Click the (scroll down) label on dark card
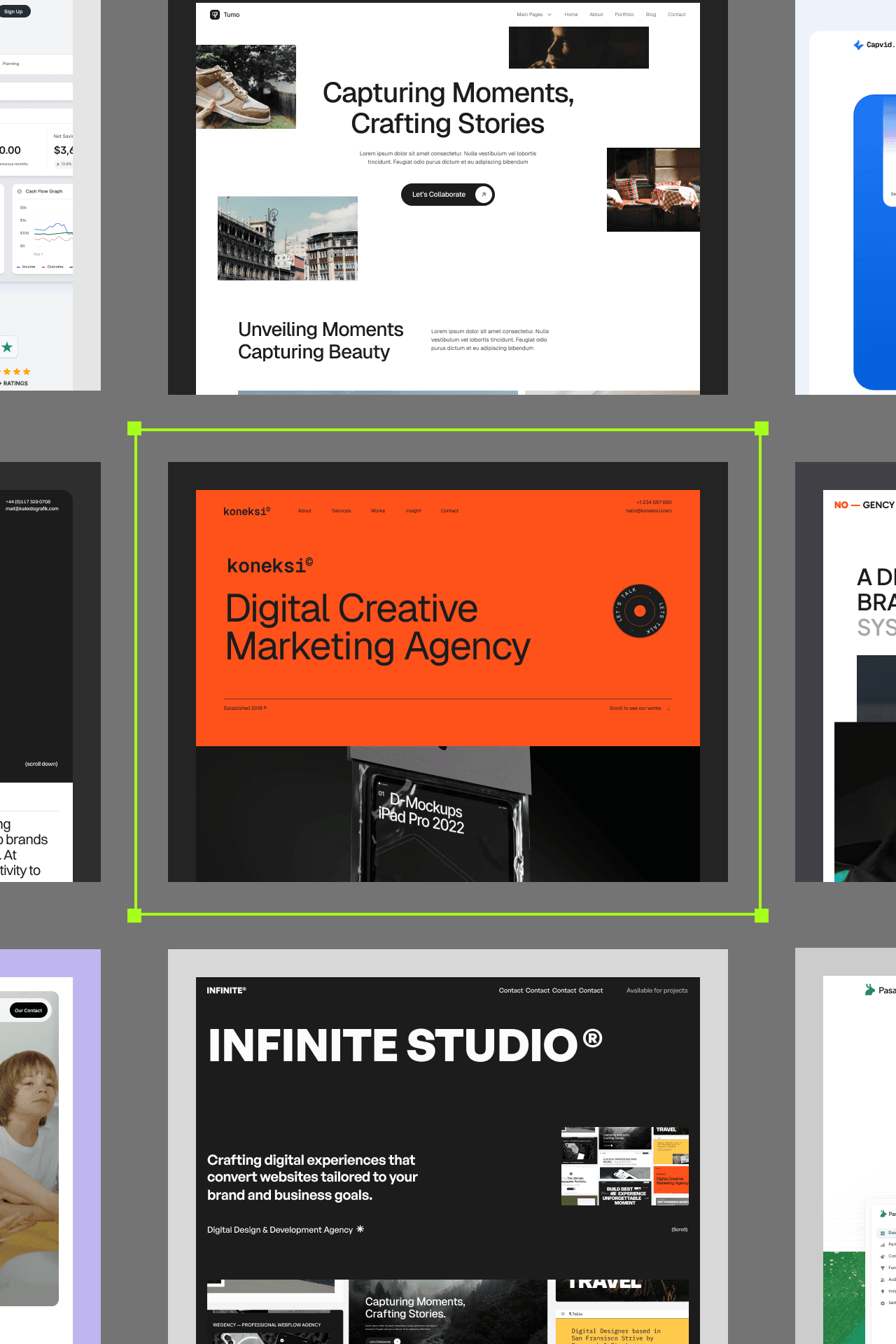The image size is (896, 1344). tap(41, 764)
